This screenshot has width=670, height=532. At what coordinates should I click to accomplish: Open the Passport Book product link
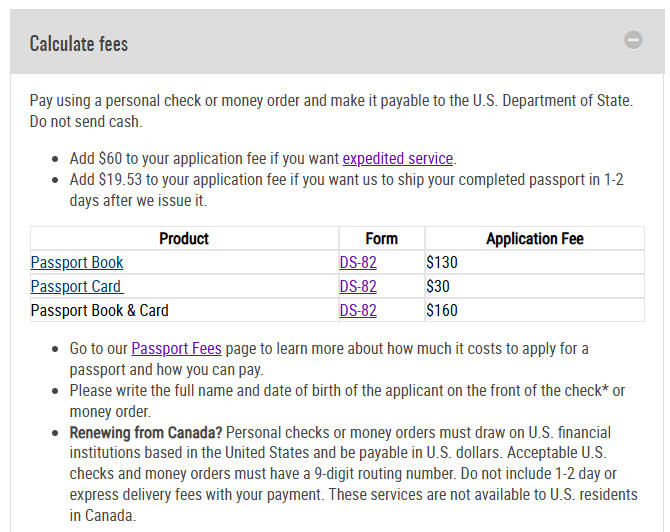(x=77, y=262)
